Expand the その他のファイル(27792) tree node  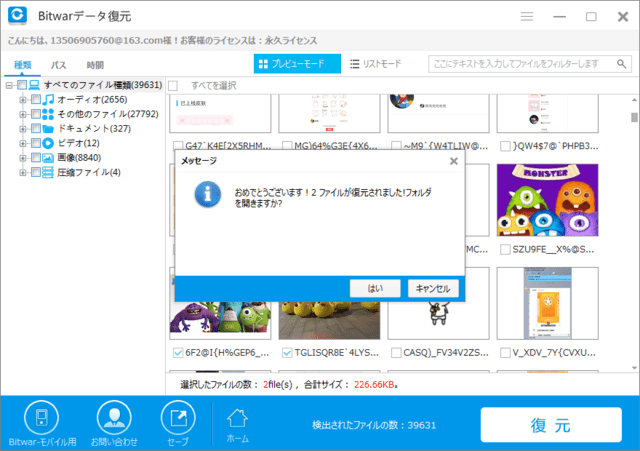pyautogui.click(x=22, y=114)
